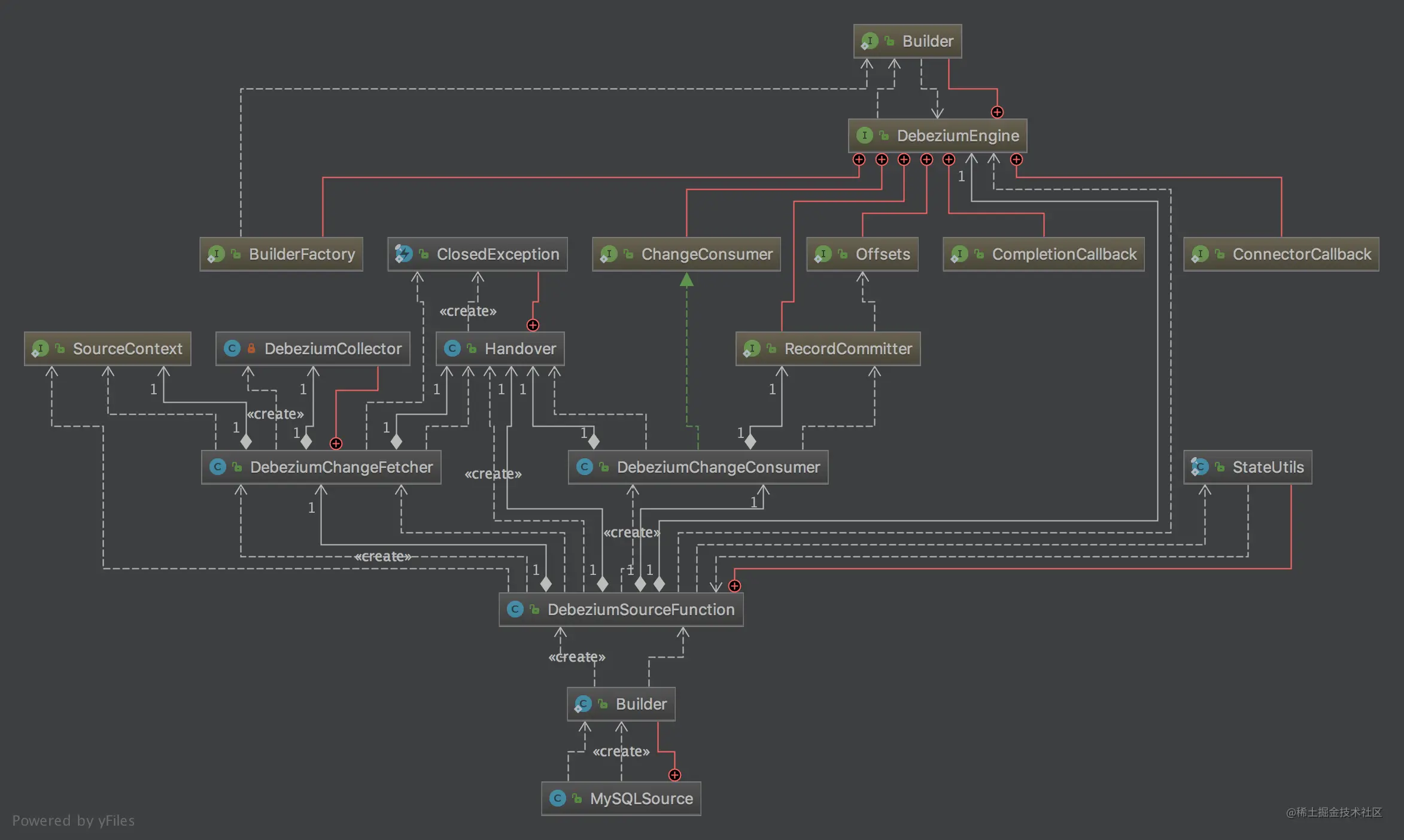Select the CompletionCallback interface node
Screen dimensions: 1404x840
(x=1043, y=254)
